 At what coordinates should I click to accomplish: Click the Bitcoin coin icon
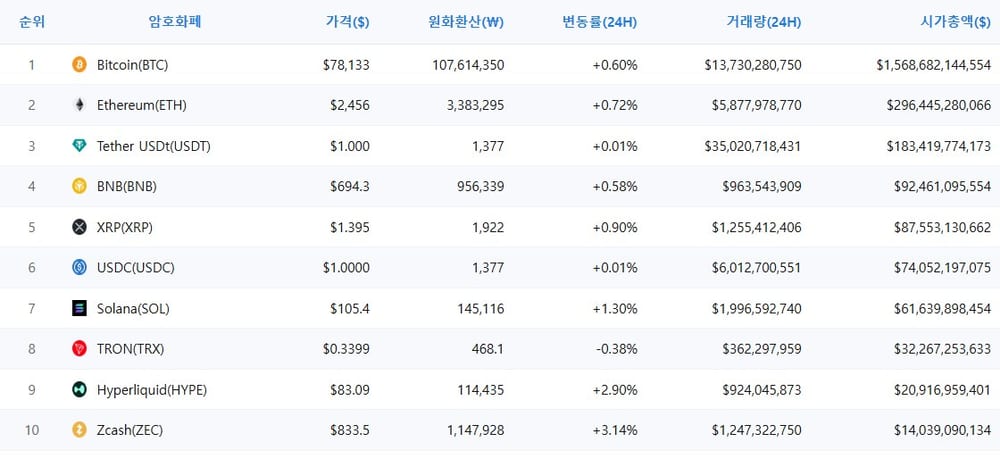79,64
